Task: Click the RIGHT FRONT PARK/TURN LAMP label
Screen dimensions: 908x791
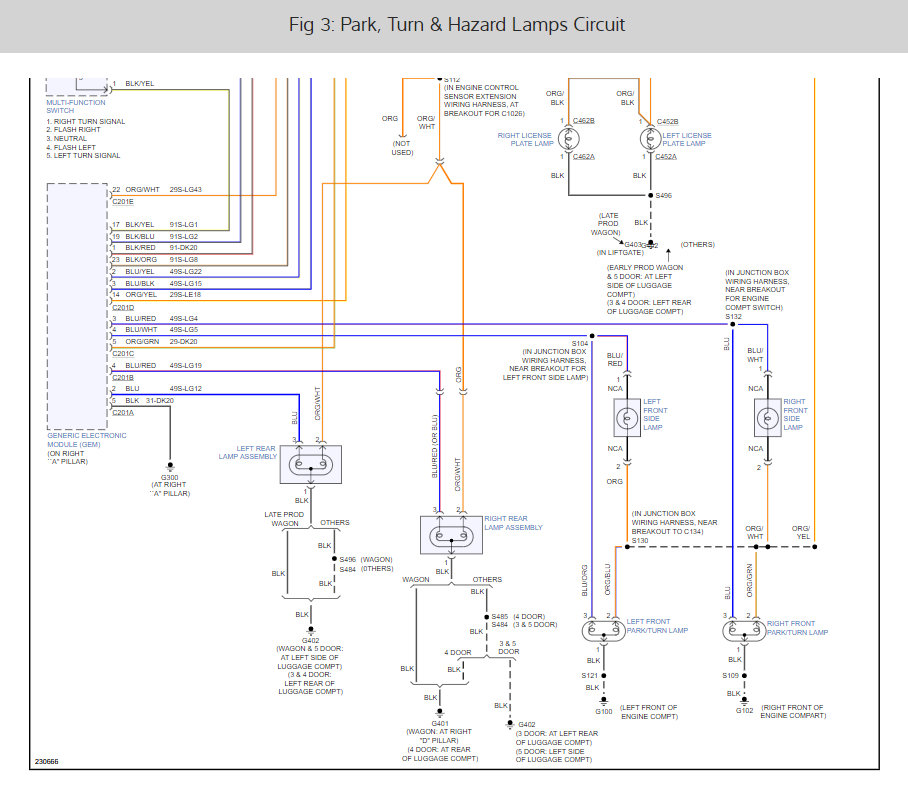Action: pyautogui.click(x=797, y=628)
